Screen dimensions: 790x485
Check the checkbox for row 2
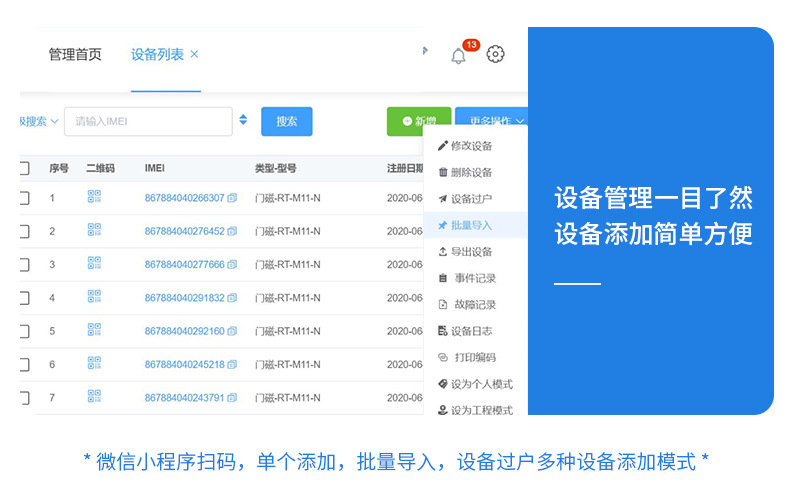point(24,231)
